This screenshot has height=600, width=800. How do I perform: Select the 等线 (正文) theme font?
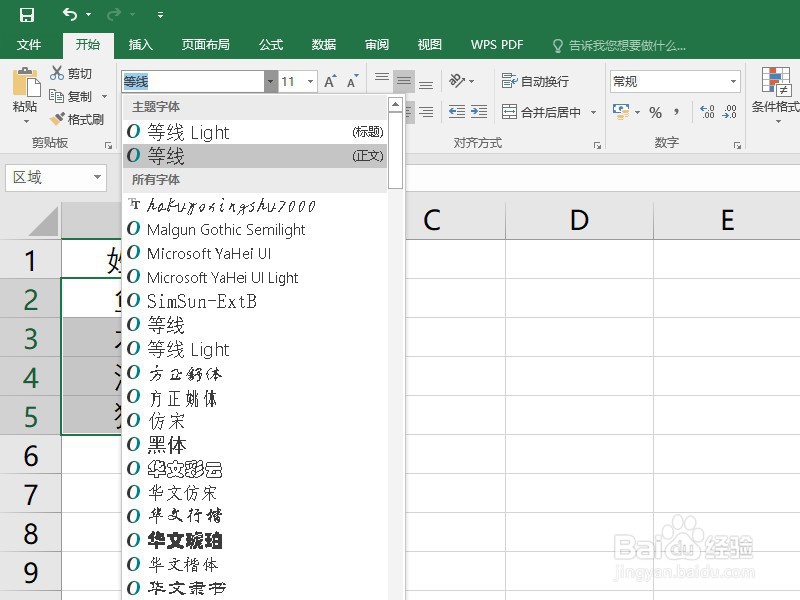coord(255,156)
